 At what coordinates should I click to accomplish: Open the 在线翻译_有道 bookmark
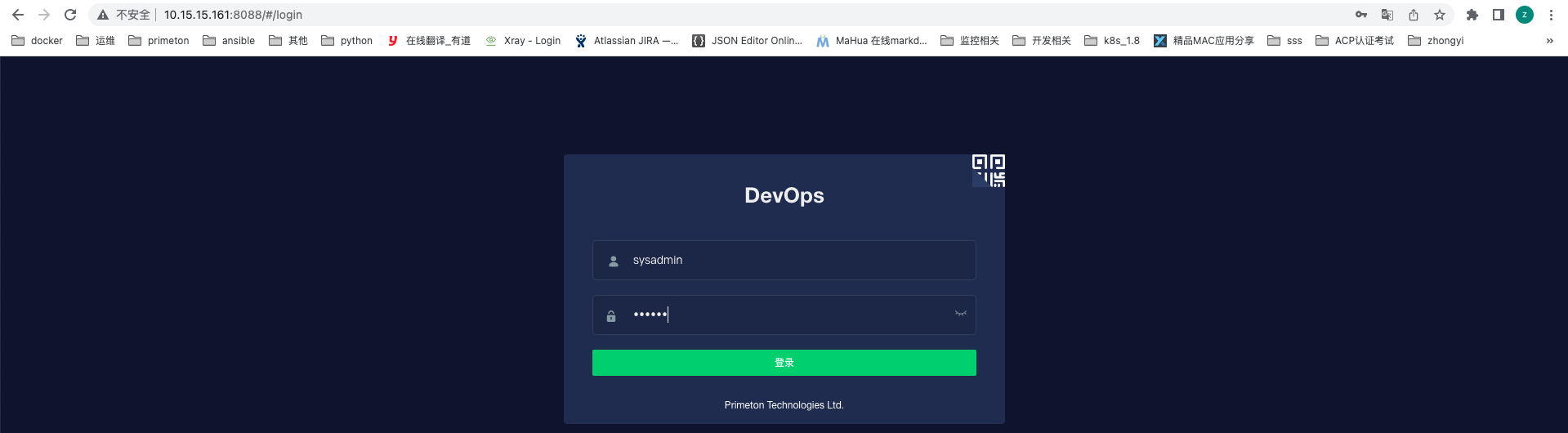[x=429, y=40]
